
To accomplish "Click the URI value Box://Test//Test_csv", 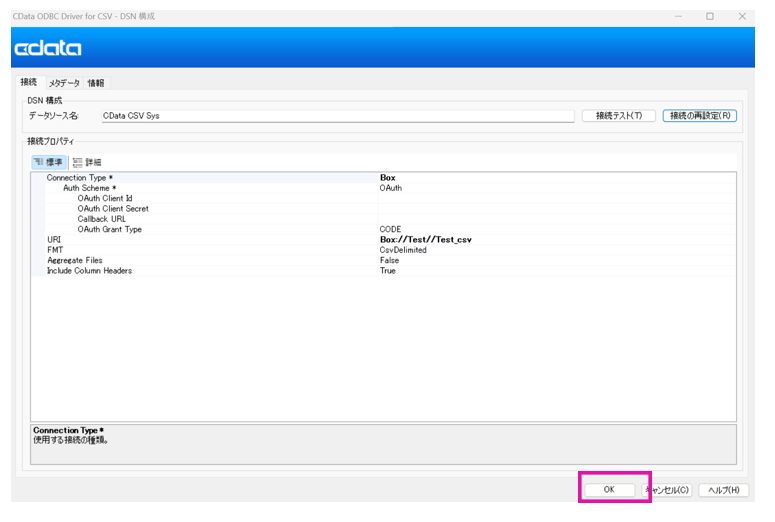I will click(x=426, y=240).
